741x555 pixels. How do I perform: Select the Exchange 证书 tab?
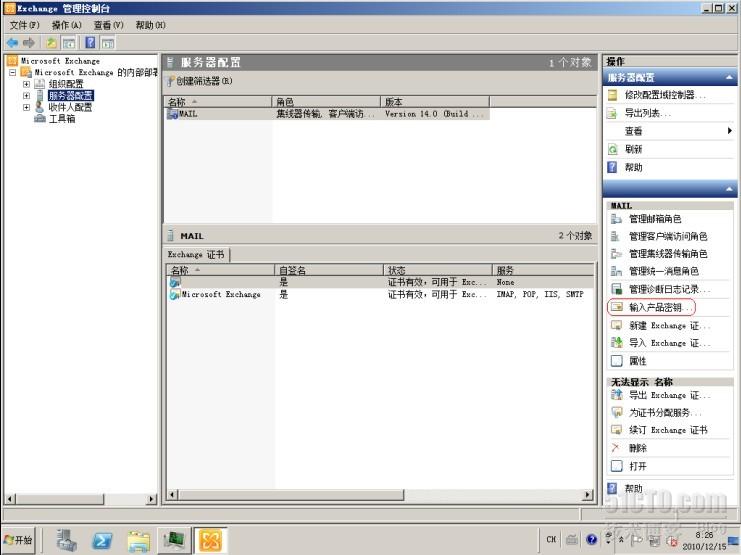pos(196,254)
